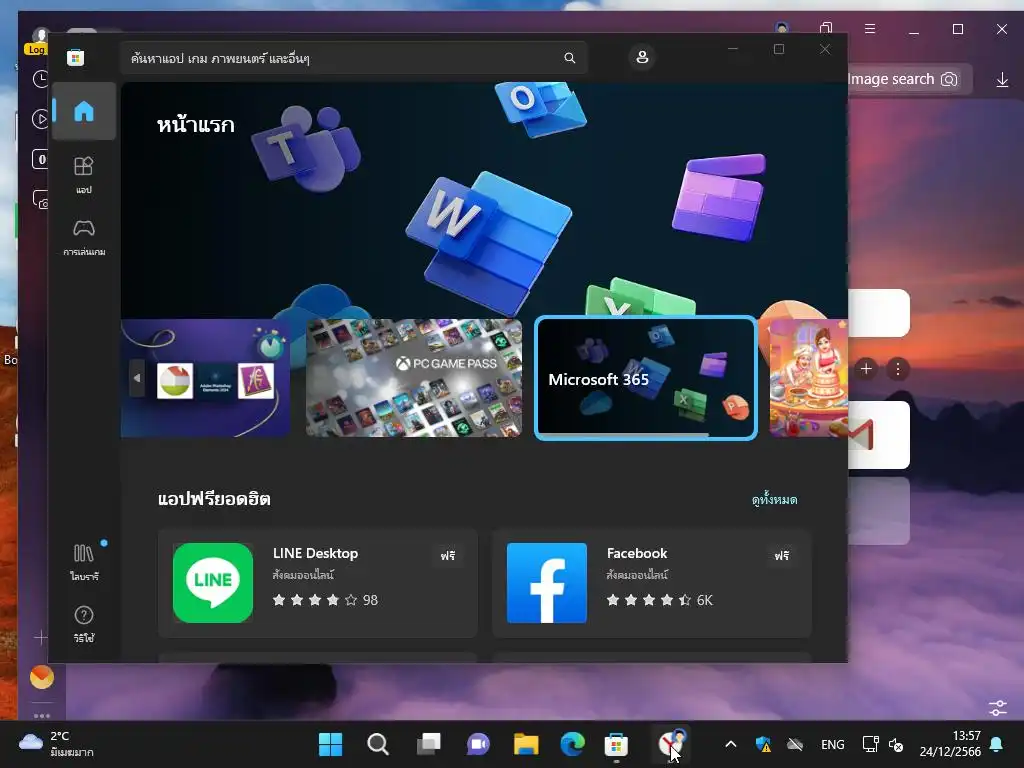This screenshot has width=1024, height=768.
Task: Click the ฟรี label on Facebook
Action: click(x=782, y=556)
